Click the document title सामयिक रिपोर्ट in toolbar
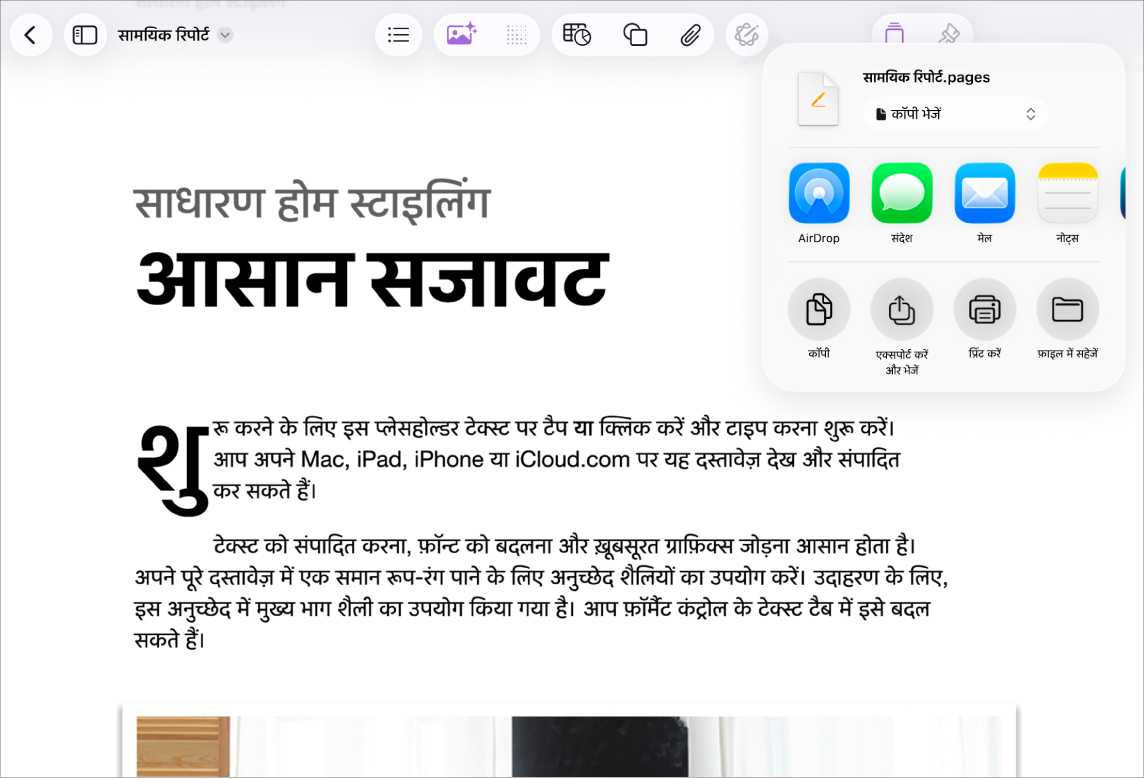This screenshot has width=1144, height=779. (163, 35)
